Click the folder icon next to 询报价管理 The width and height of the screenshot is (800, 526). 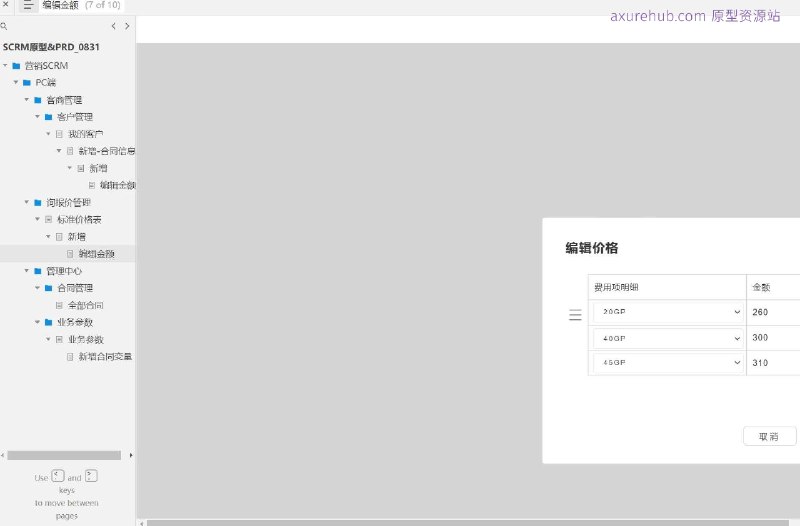pyautogui.click(x=38, y=203)
